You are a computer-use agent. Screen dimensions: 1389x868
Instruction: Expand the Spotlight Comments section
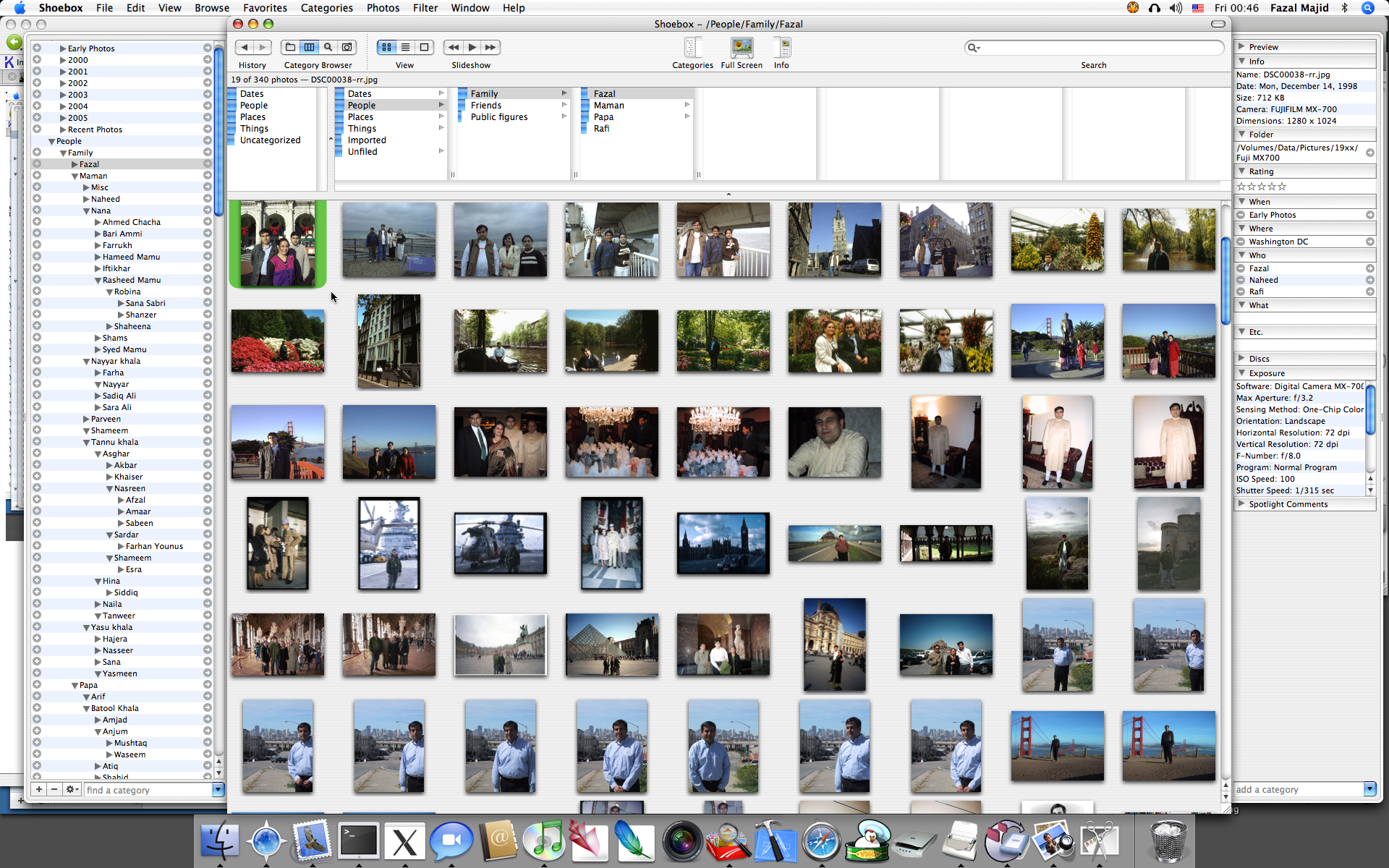[1241, 504]
